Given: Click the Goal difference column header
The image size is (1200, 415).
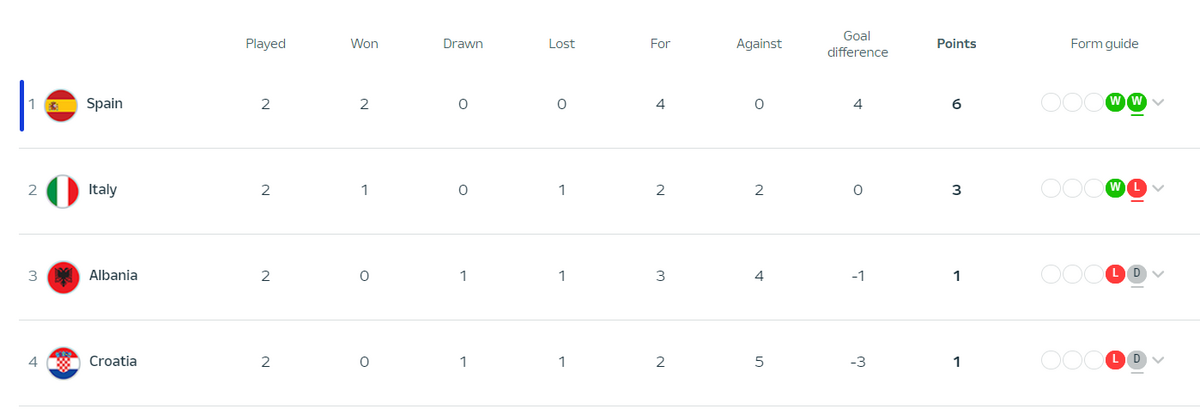Looking at the screenshot, I should 857,44.
